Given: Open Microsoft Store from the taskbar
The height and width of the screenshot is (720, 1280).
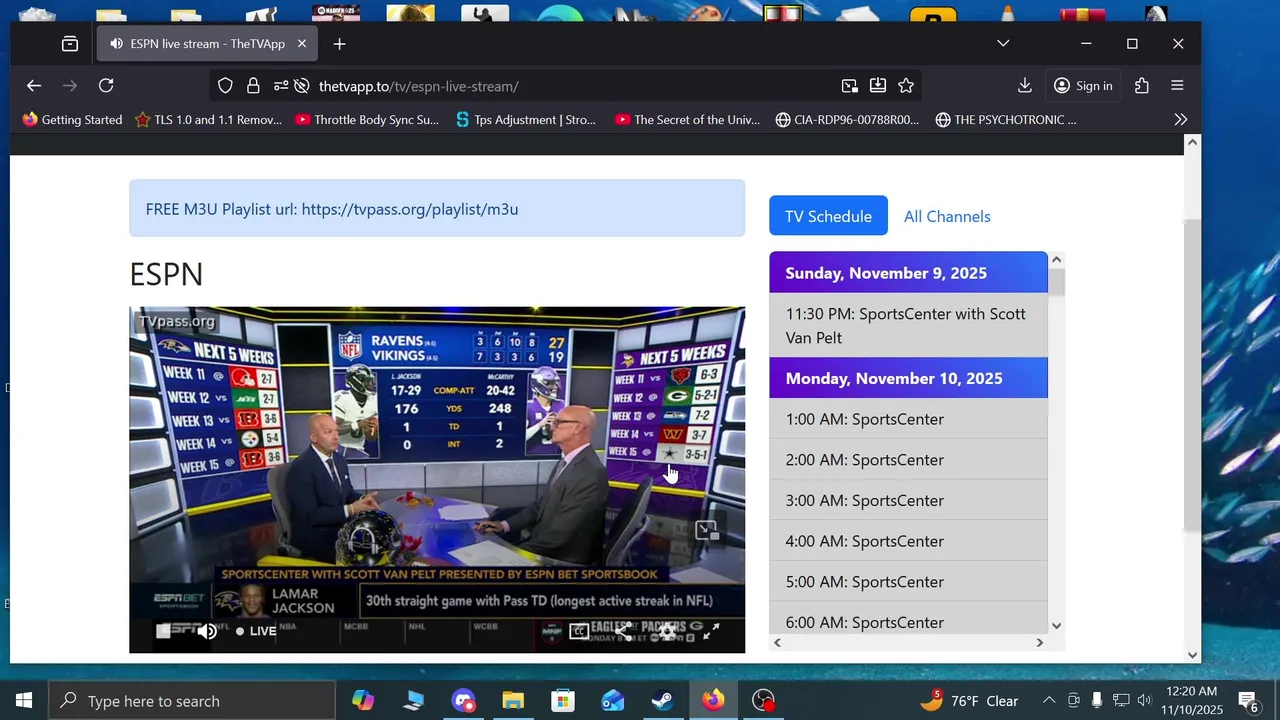Looking at the screenshot, I should click(563, 701).
